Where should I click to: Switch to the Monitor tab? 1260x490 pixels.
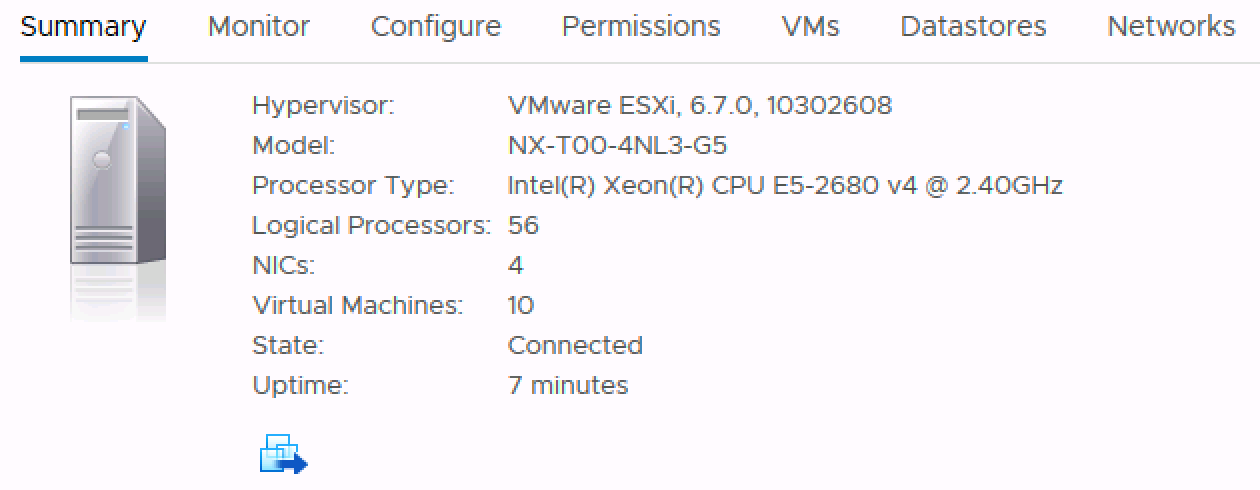pos(259,27)
